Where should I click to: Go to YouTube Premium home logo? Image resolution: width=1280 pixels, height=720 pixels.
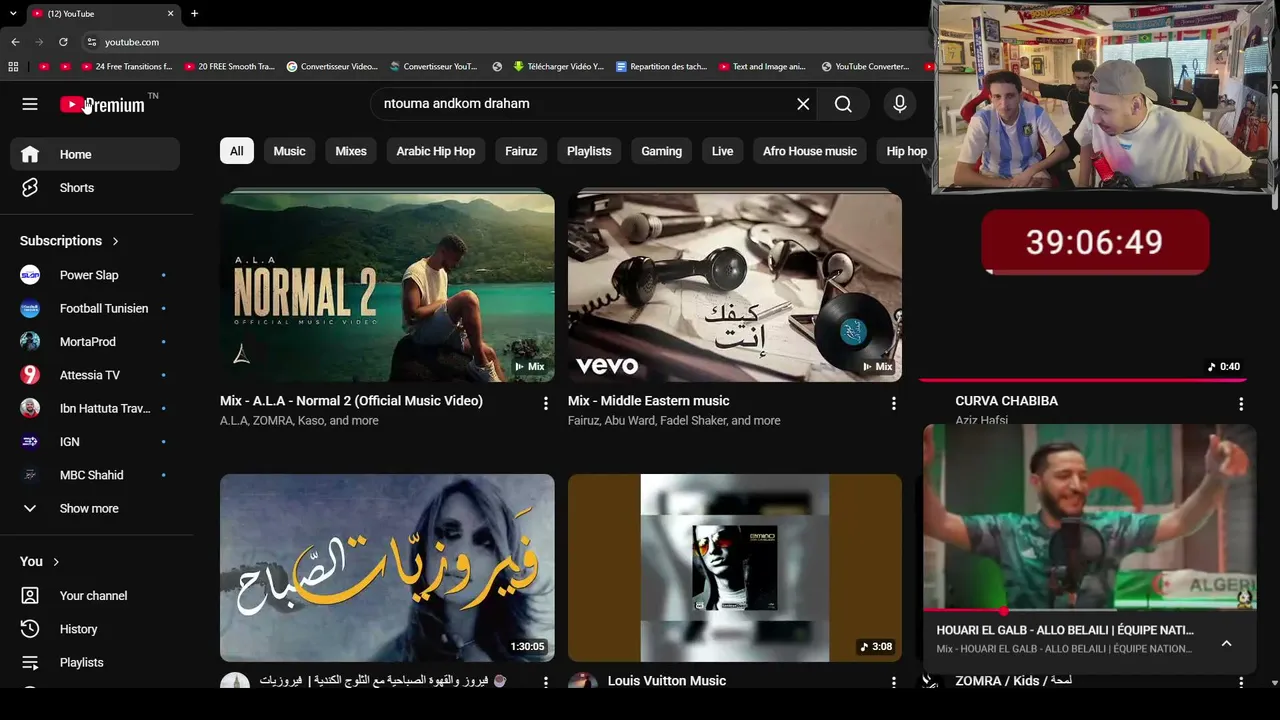coord(103,104)
